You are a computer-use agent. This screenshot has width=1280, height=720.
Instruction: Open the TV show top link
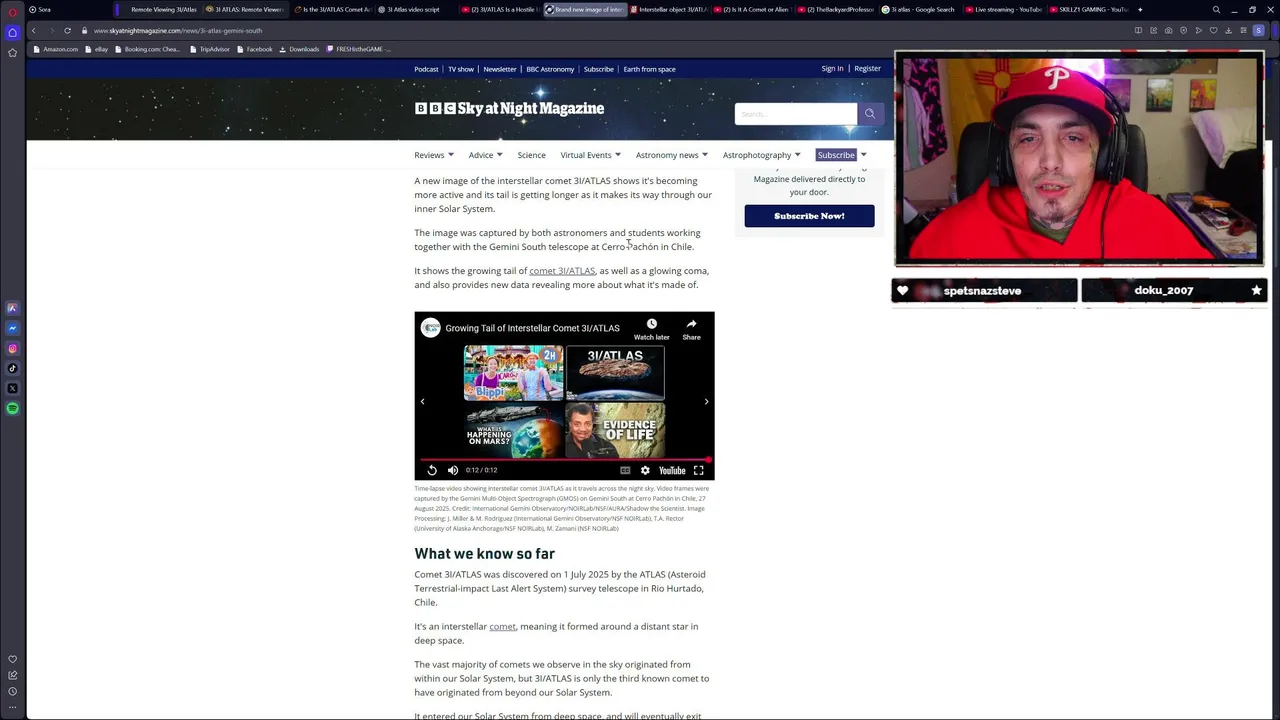pos(461,69)
